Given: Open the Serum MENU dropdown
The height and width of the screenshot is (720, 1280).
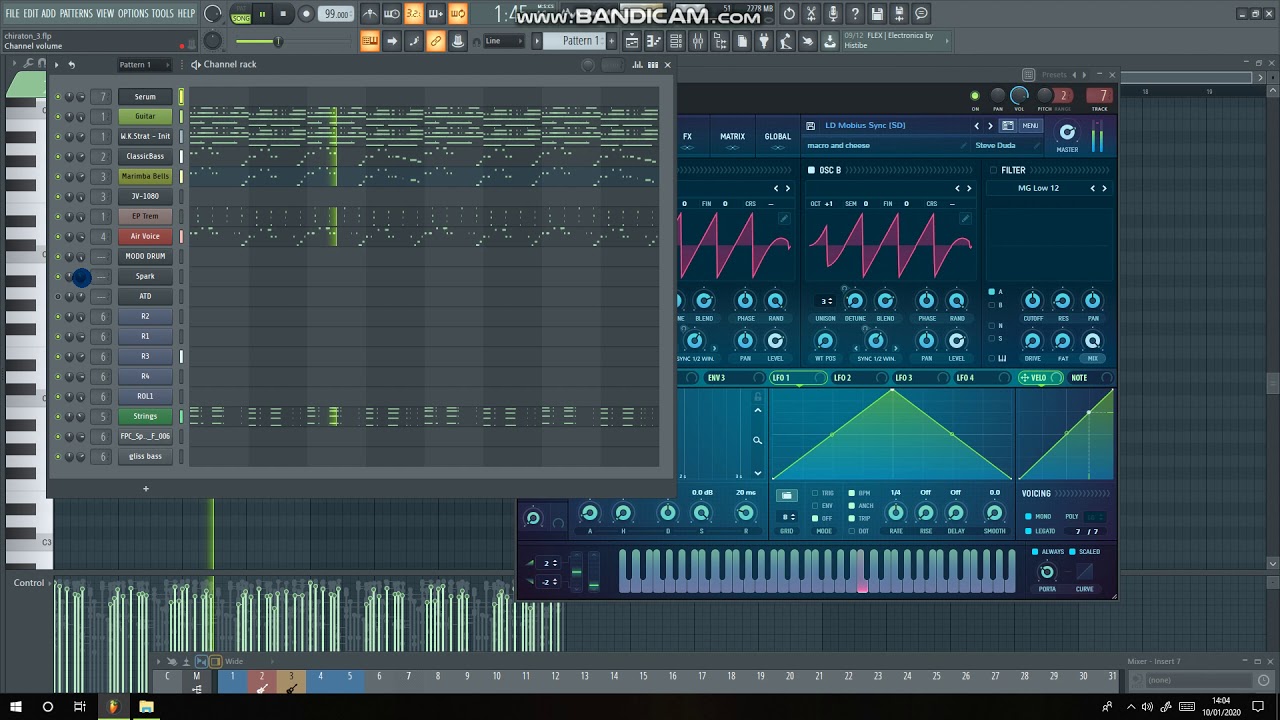Looking at the screenshot, I should pos(1030,126).
